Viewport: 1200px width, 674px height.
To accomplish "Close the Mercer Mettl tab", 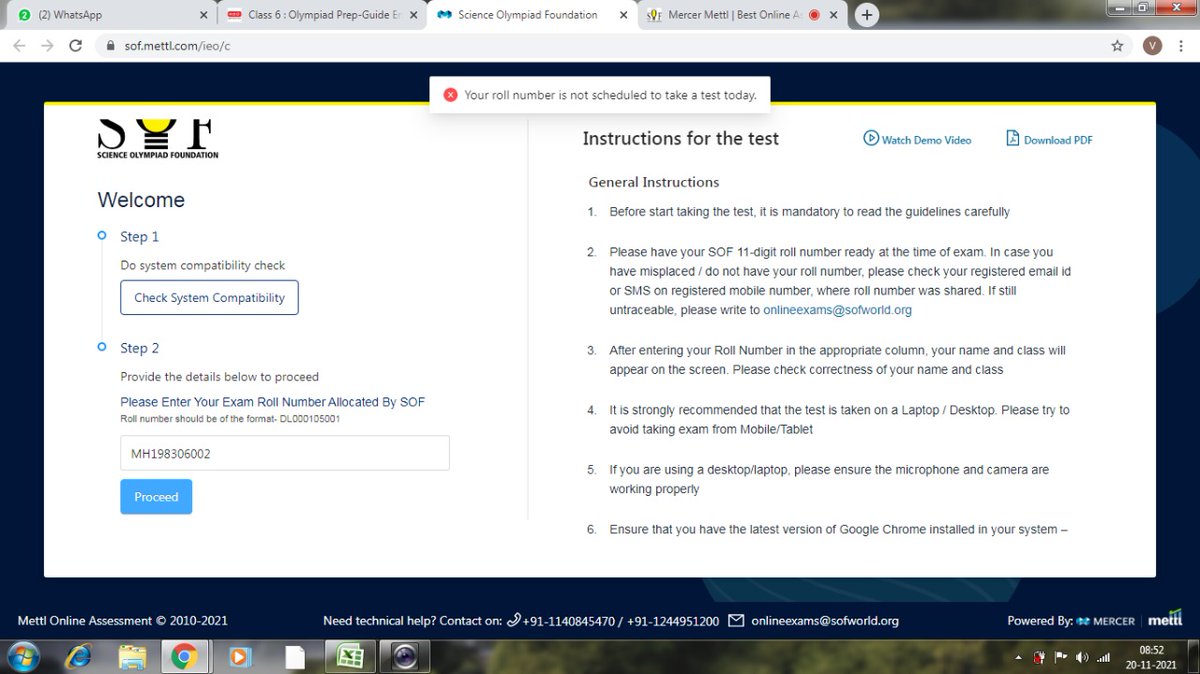I will tap(832, 16).
